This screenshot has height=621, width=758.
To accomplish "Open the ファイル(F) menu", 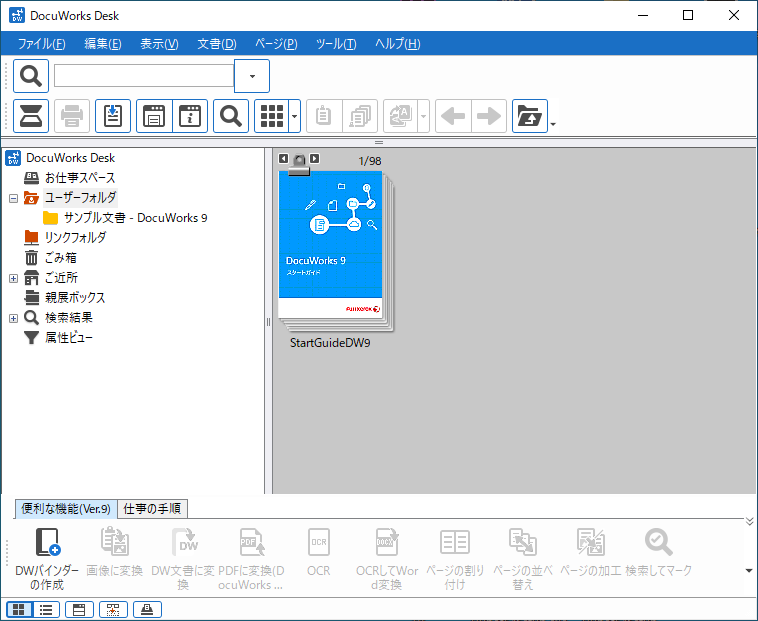I will [42, 44].
